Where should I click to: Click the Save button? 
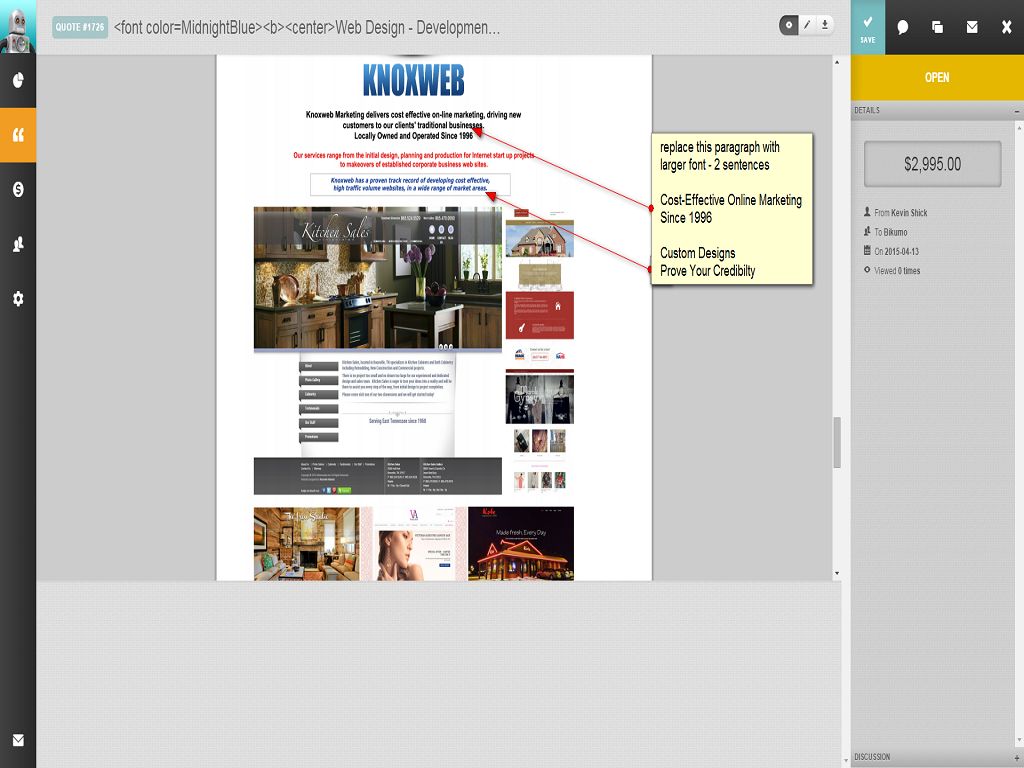click(867, 27)
